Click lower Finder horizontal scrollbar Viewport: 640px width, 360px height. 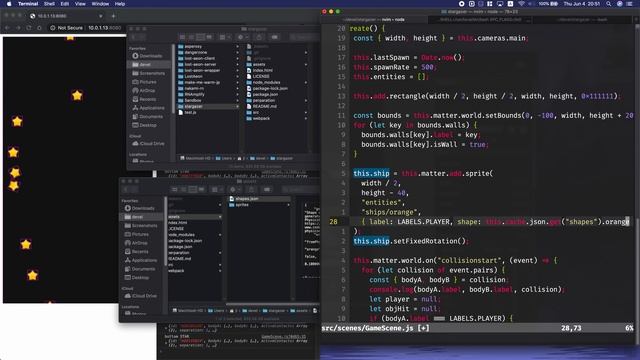(272, 304)
